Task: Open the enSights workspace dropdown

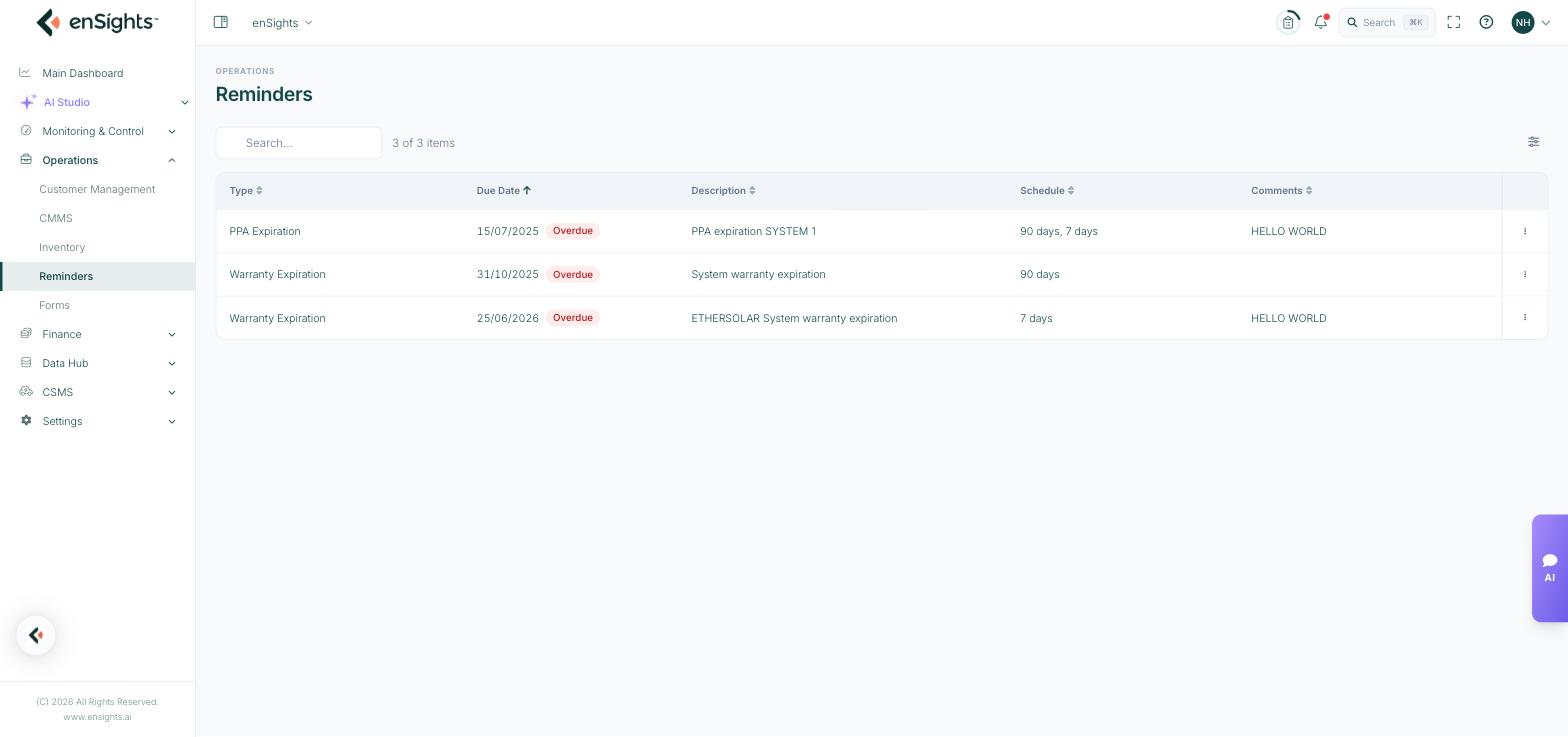Action: [282, 22]
